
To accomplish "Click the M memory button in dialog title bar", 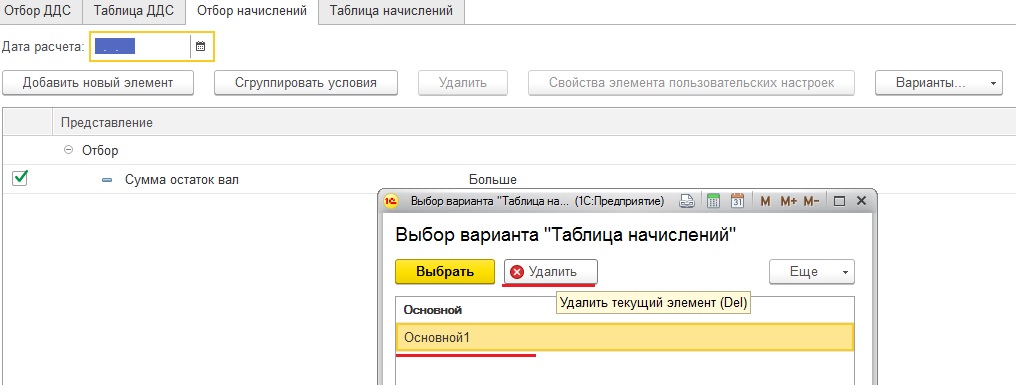I will coord(765,202).
